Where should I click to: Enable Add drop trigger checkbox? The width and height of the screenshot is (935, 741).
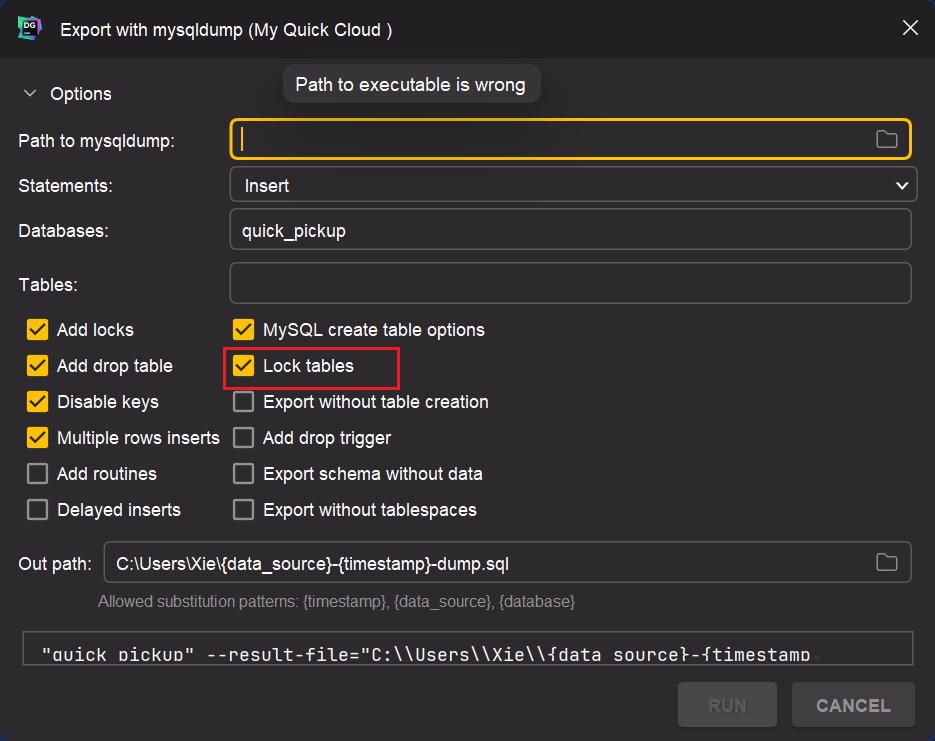pyautogui.click(x=243, y=438)
